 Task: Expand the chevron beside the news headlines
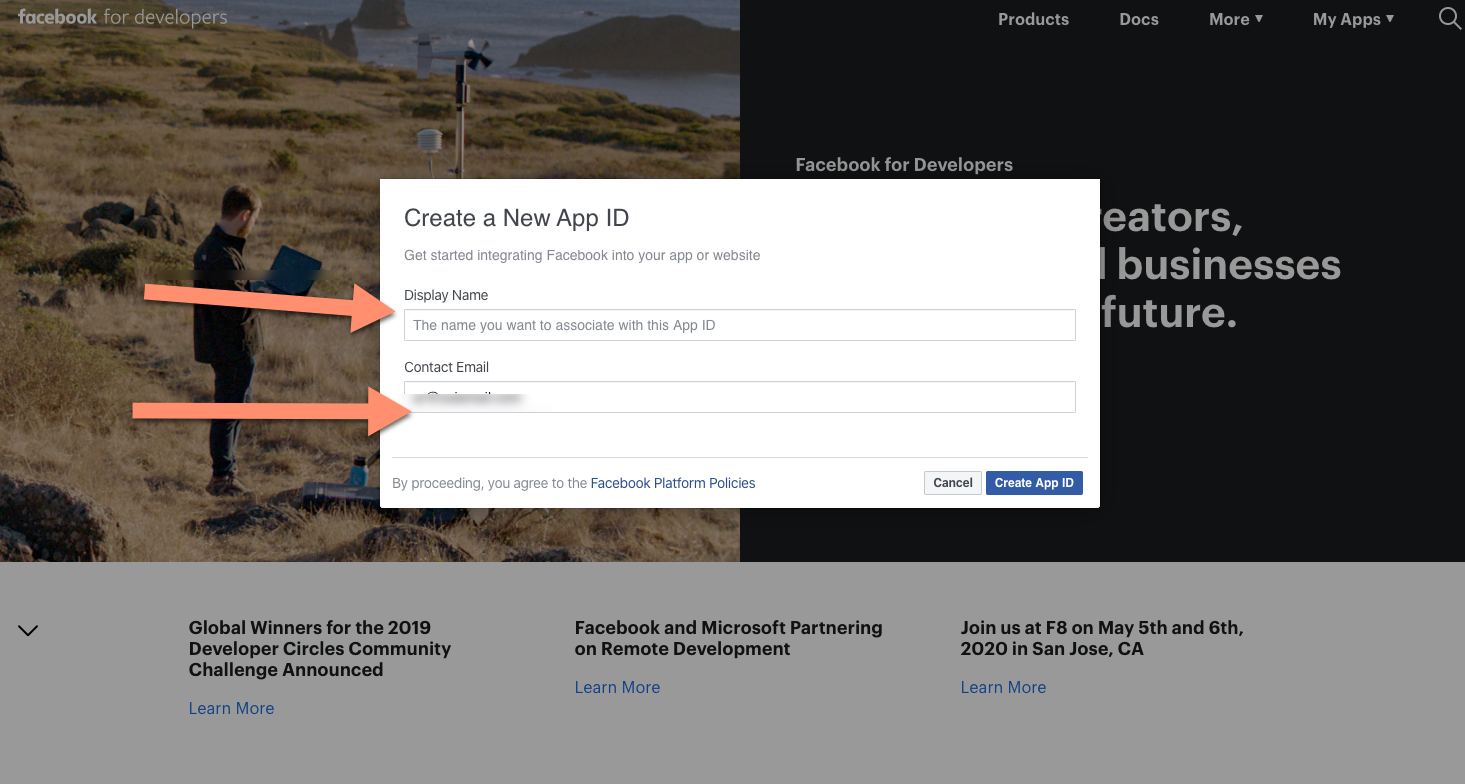[x=28, y=630]
